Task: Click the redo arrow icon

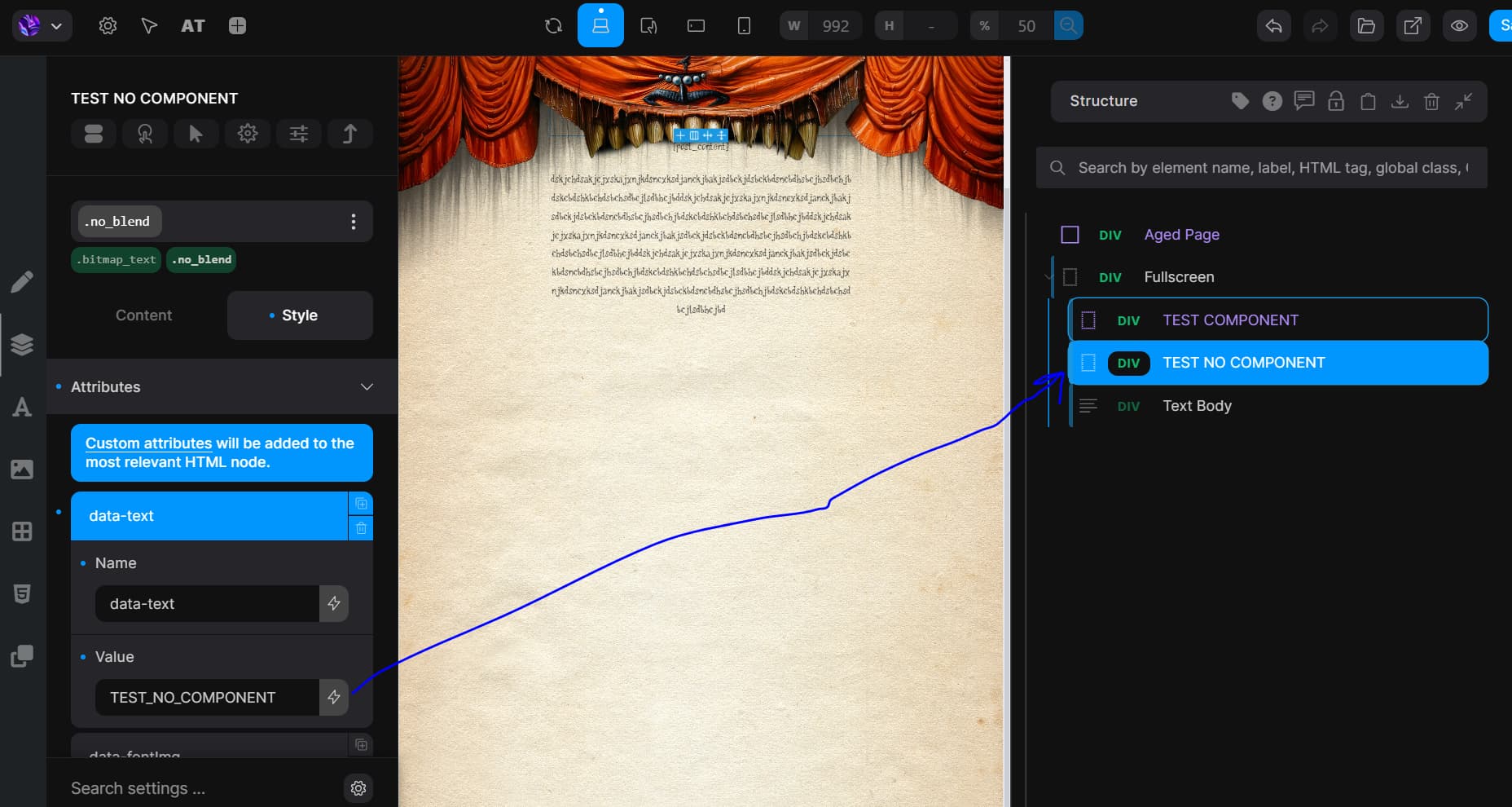Action: click(x=1320, y=26)
